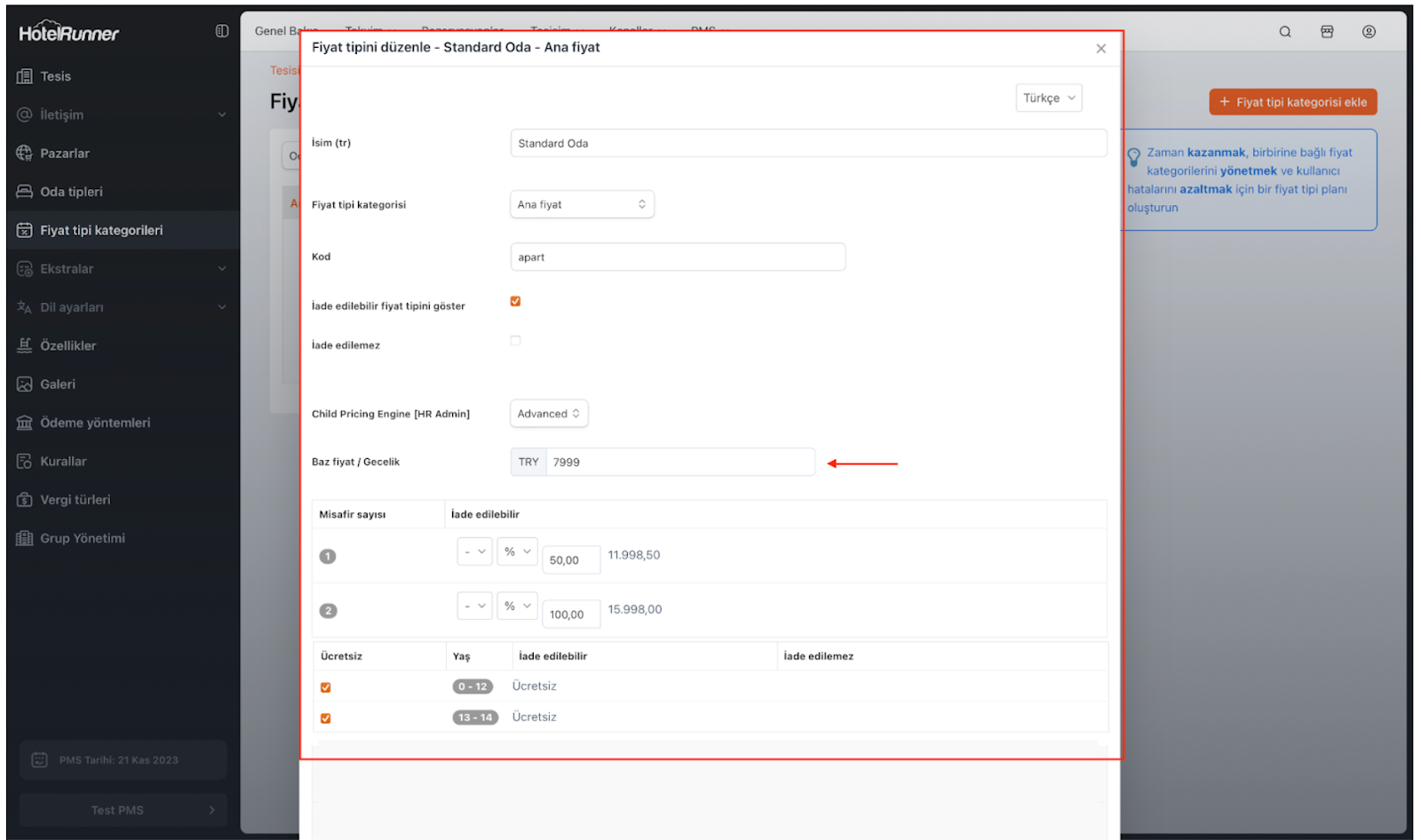Click the Baz fiyat / Gecelik input field
Viewport: 1421px width, 840px height.
679,463
